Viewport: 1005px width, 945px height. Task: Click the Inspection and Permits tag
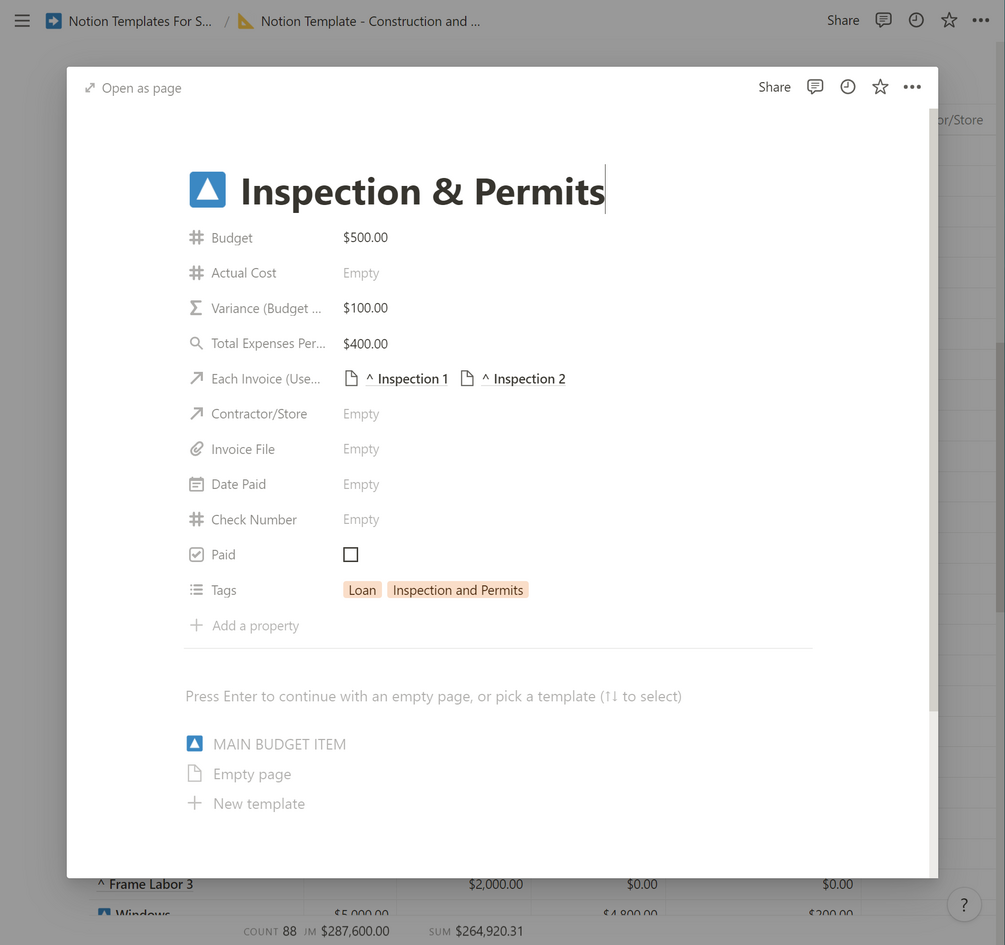(x=458, y=590)
